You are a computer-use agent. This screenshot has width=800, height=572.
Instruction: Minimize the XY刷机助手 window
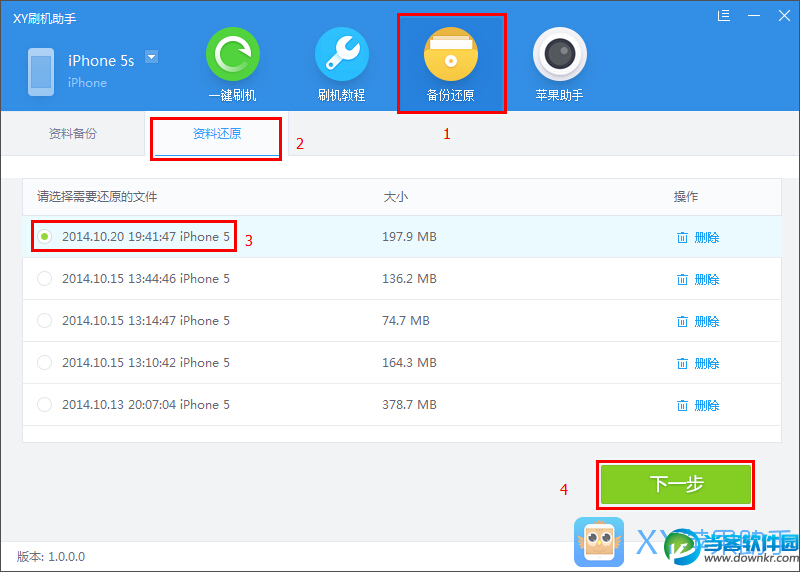[754, 16]
